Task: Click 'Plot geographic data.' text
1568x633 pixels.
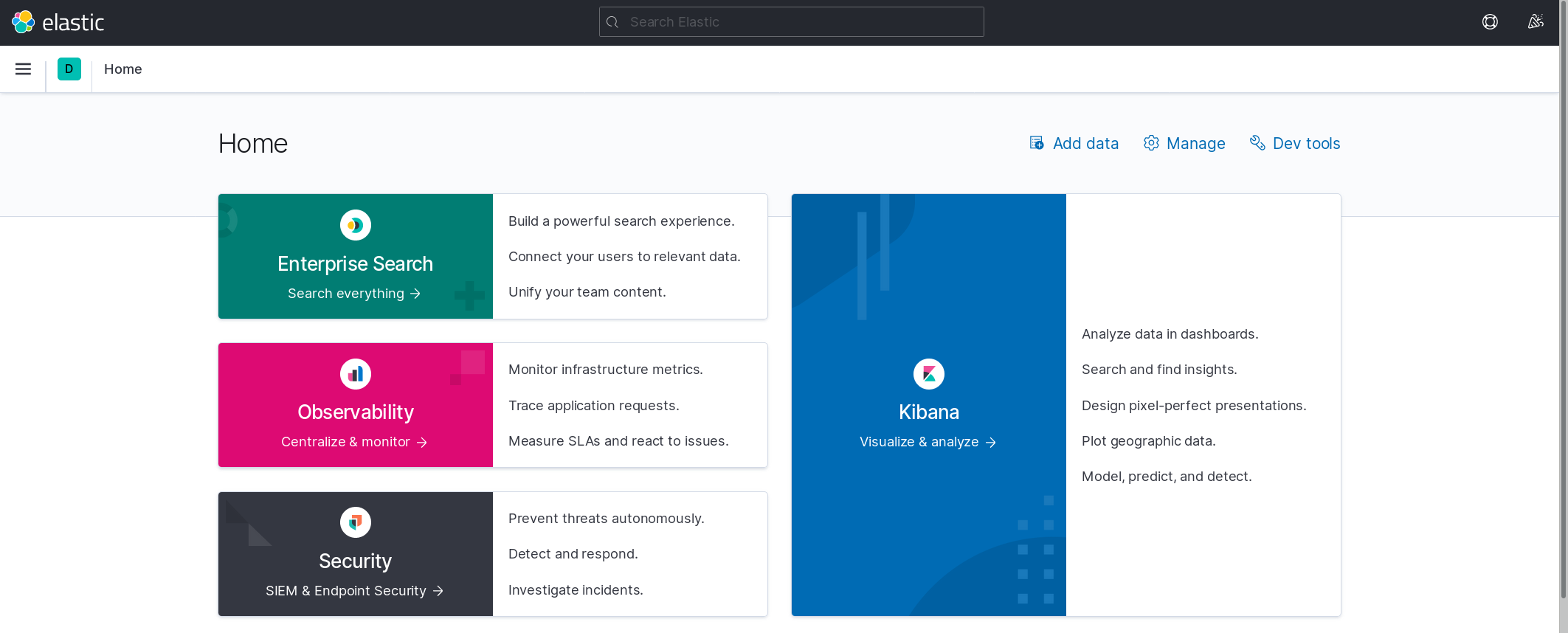Action: coord(1149,441)
